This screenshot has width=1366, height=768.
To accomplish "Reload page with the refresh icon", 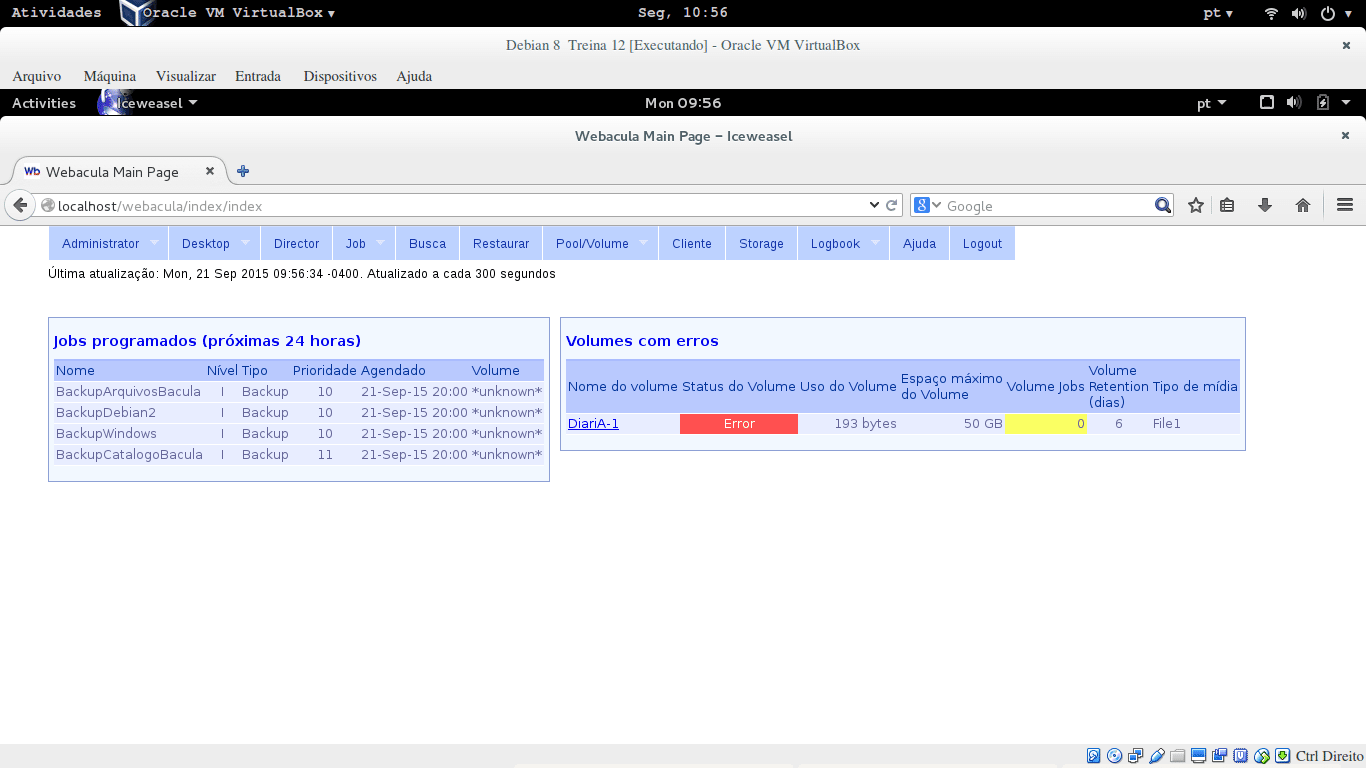I will pos(892,205).
